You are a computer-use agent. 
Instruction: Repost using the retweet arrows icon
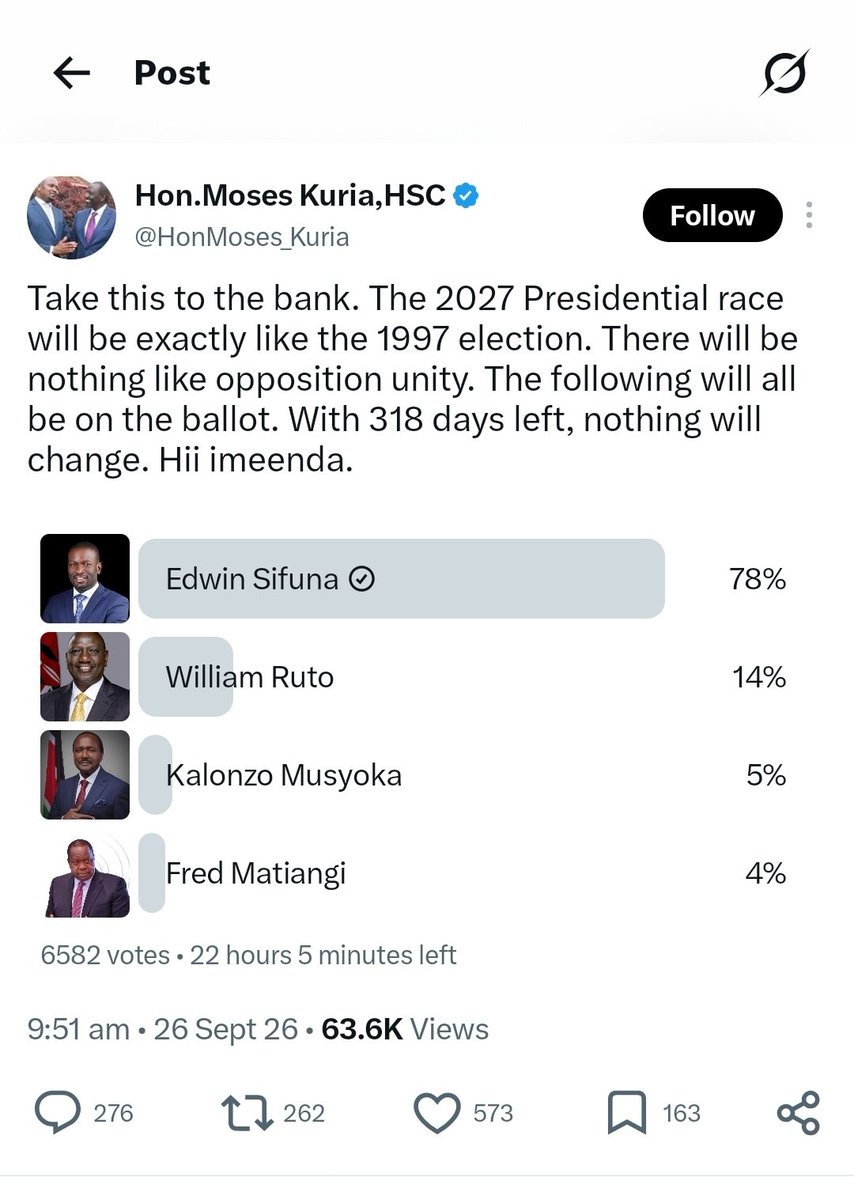coord(247,1113)
